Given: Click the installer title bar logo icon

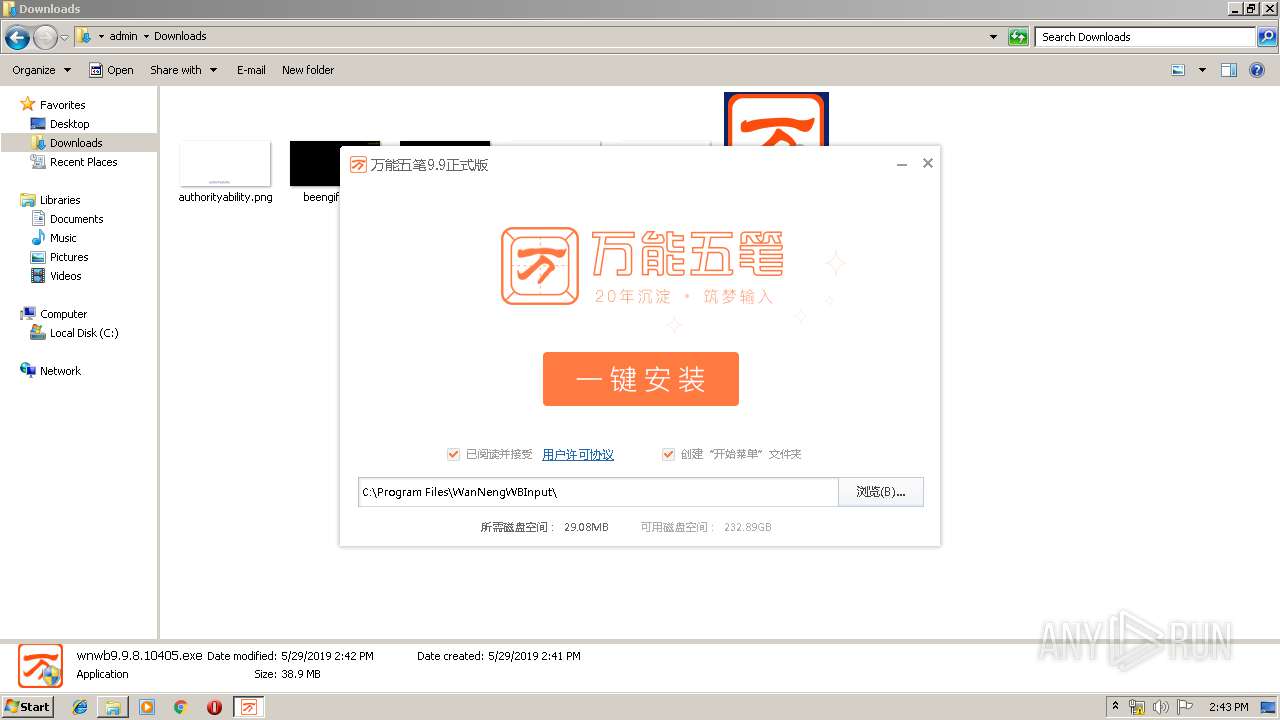Looking at the screenshot, I should [358, 165].
